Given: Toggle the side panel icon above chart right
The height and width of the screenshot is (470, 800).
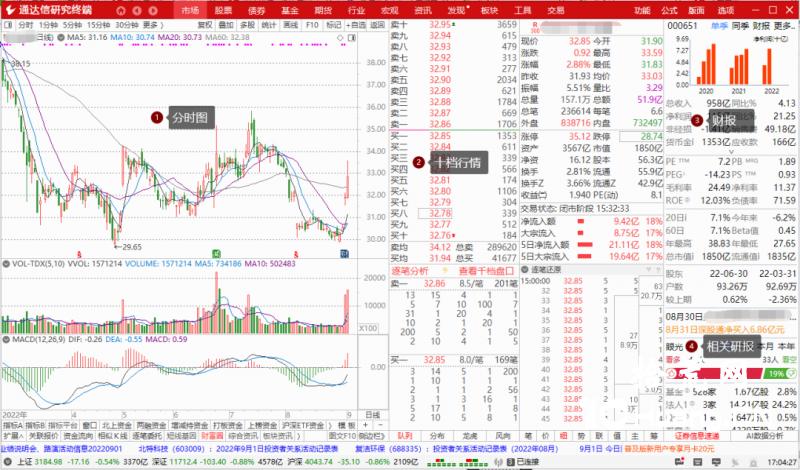Looking at the screenshot, I should [352, 38].
